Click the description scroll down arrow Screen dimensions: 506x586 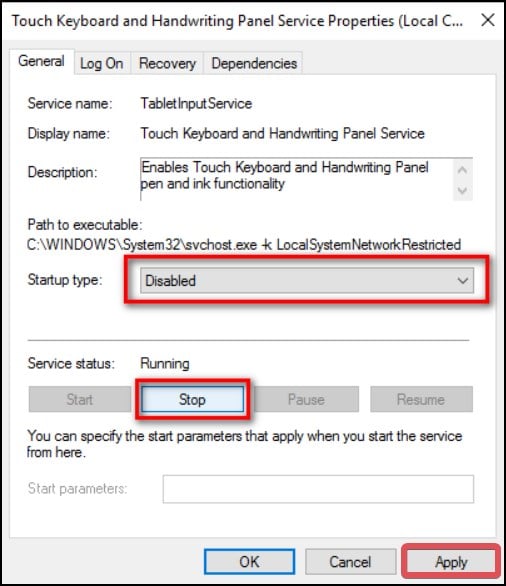tap(462, 191)
